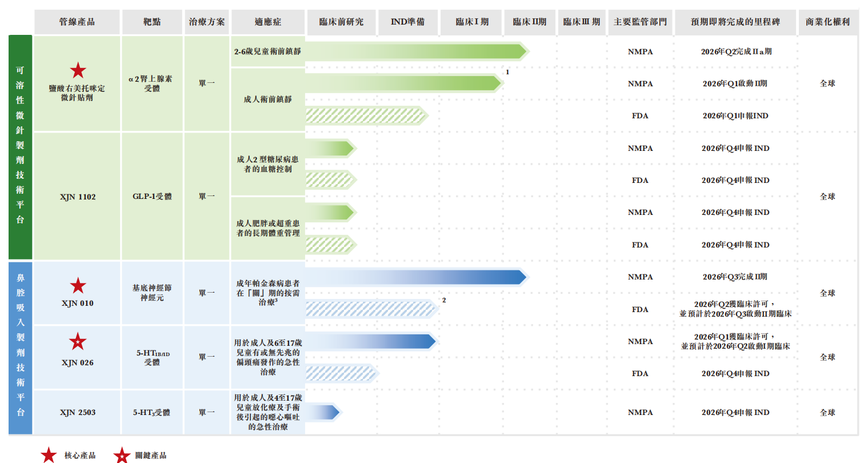Screen dimensions: 860x463
Task: Click the indication 2-6歲兒童術前鎮靜
Action: pyautogui.click(x=268, y=52)
